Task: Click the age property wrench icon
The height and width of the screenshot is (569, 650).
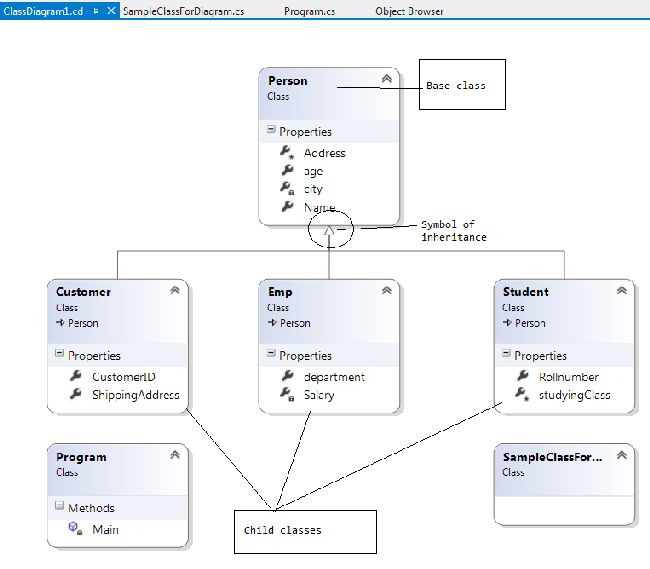Action: (287, 170)
